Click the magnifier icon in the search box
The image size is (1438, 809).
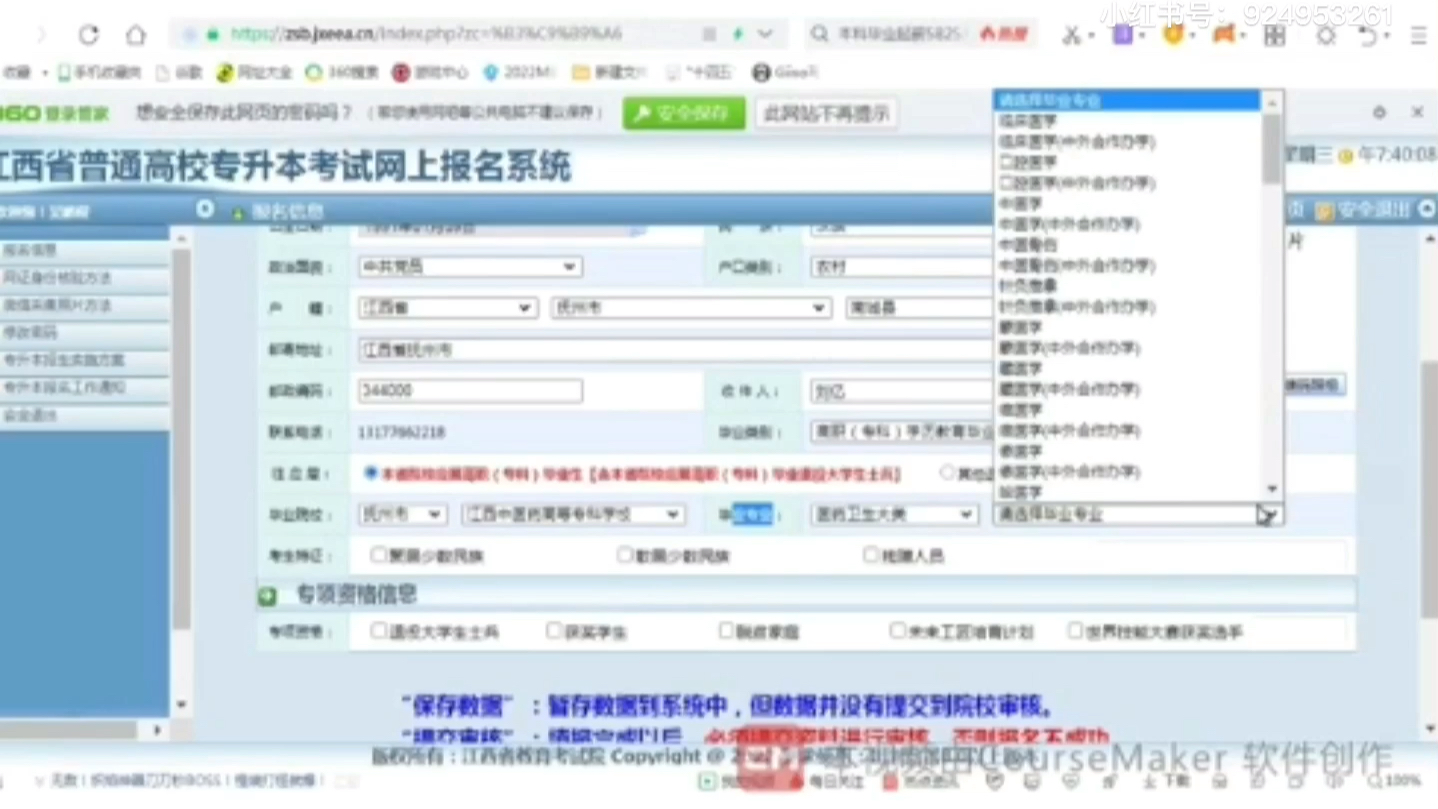coord(819,34)
